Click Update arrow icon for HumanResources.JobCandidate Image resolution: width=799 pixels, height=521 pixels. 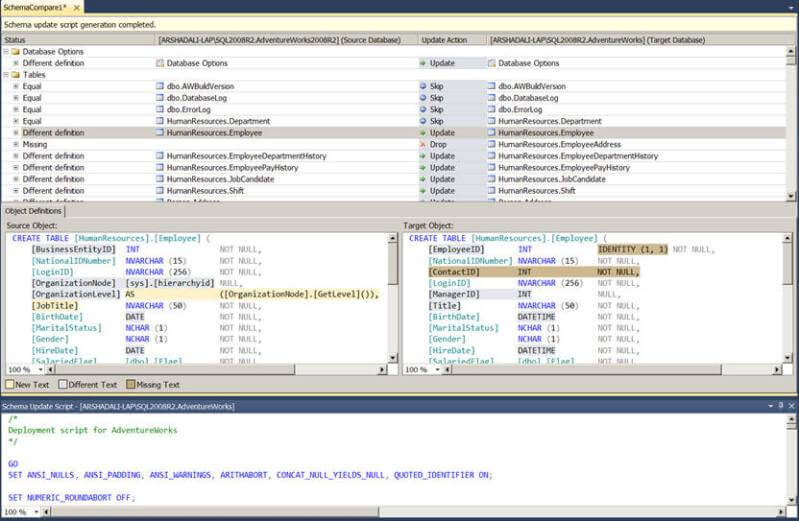[x=423, y=179]
